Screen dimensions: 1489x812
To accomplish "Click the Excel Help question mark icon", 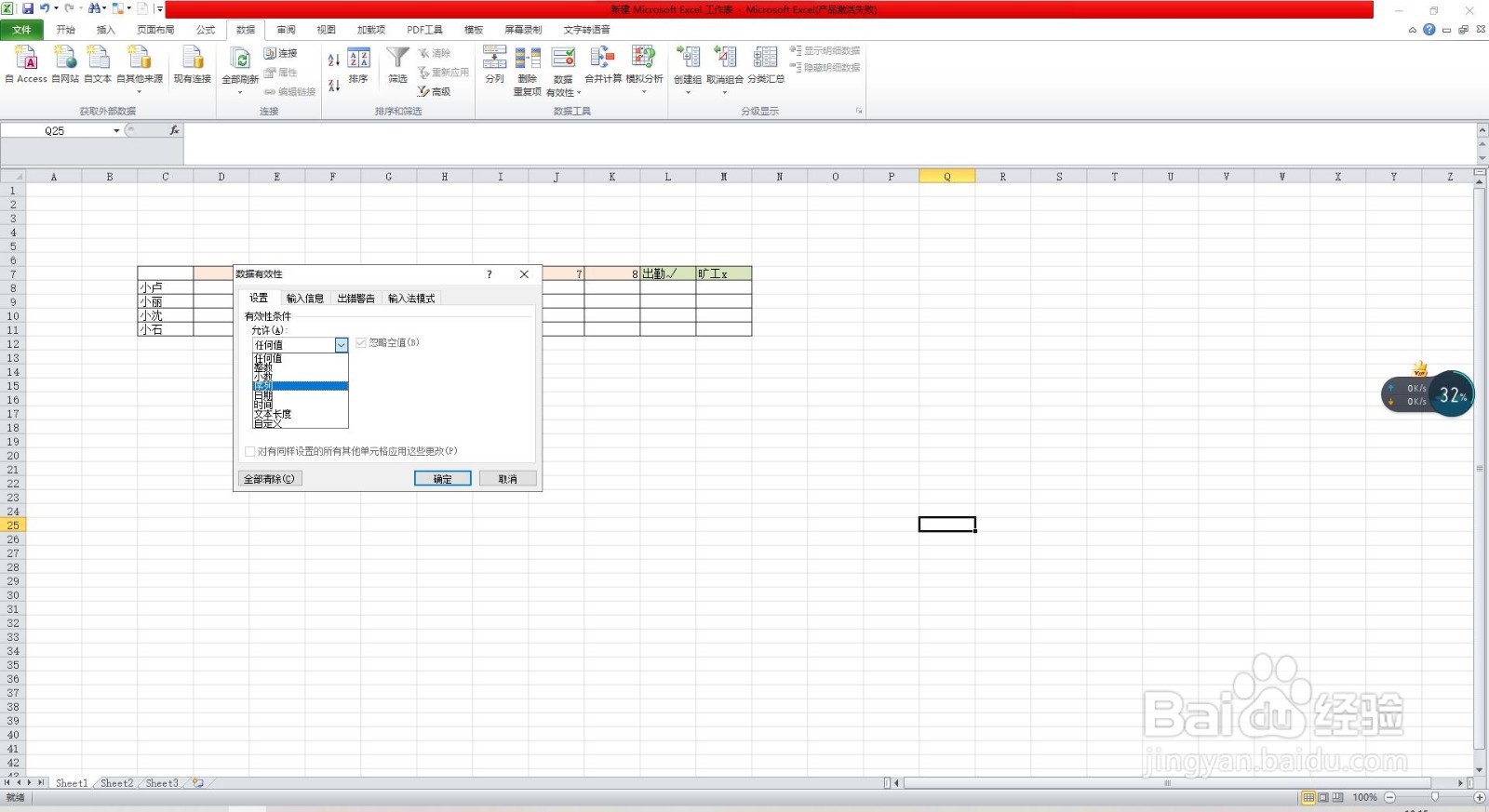I will click(x=1429, y=30).
